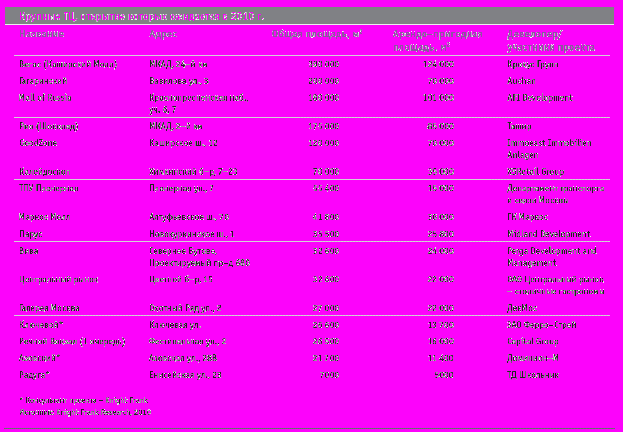The height and width of the screenshot is (432, 623).
Task: Select the 'Гагаринский' name cell
Action: coord(43,81)
